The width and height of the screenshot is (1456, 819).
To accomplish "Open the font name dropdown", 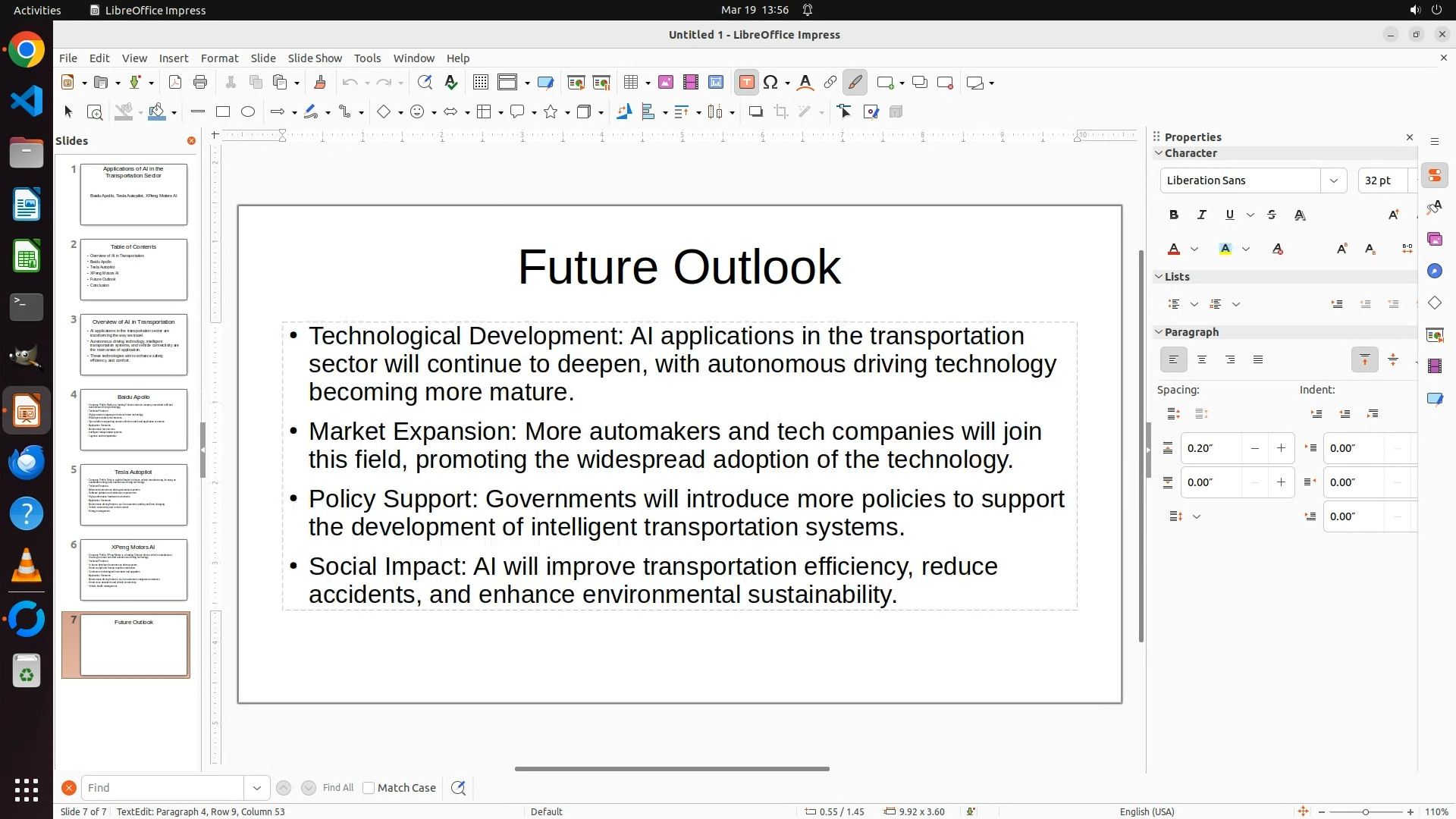I will pos(1333,180).
